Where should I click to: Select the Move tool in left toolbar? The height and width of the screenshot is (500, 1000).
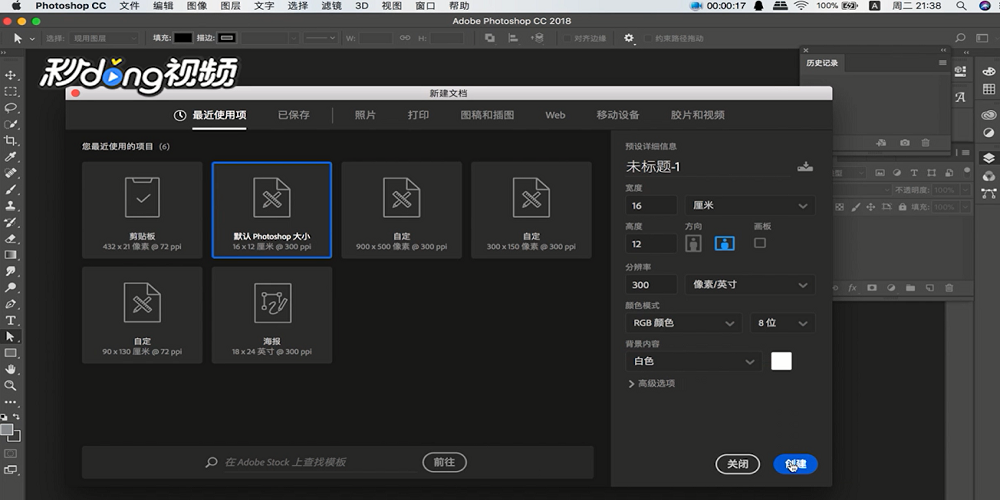10,75
